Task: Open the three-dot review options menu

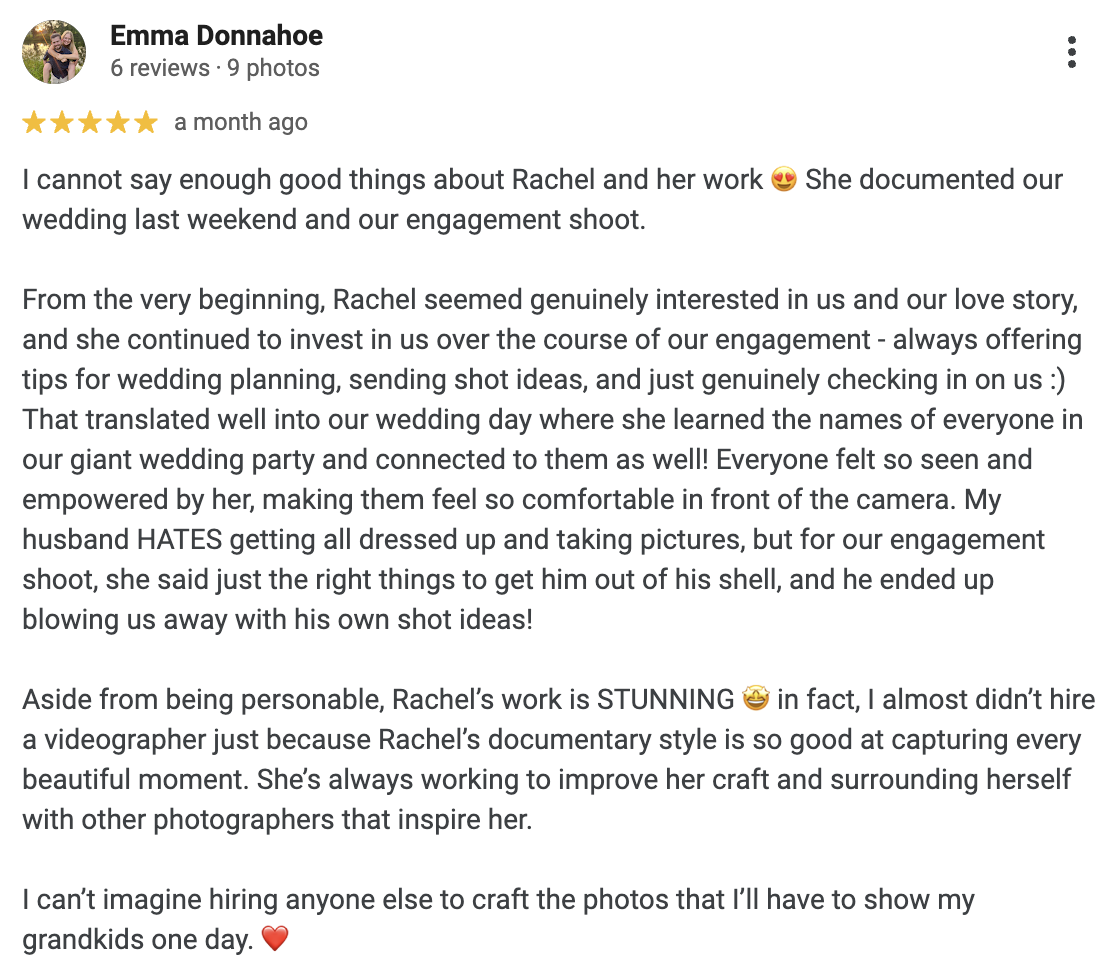Action: (x=1072, y=52)
